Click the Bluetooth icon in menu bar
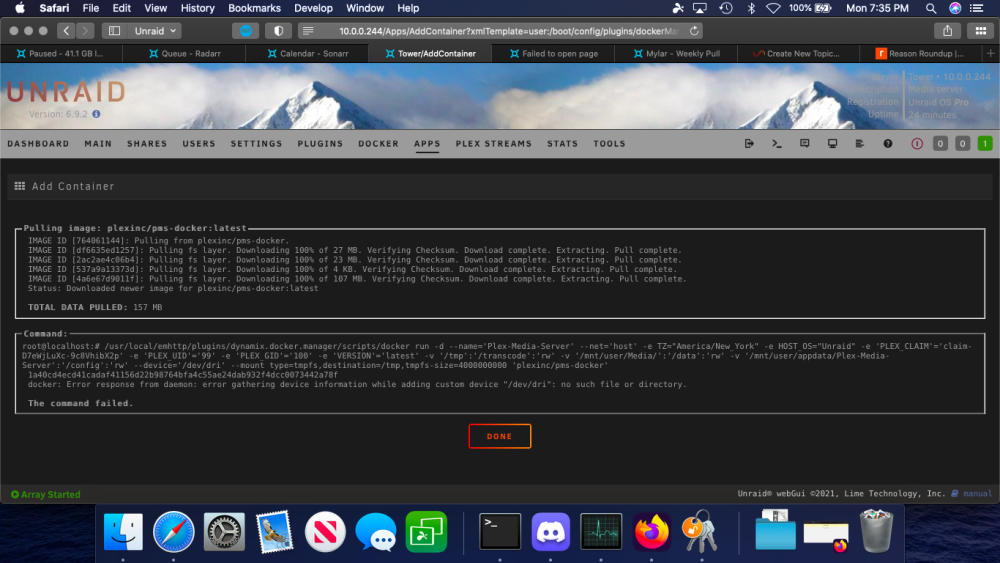1000x563 pixels. tap(751, 8)
